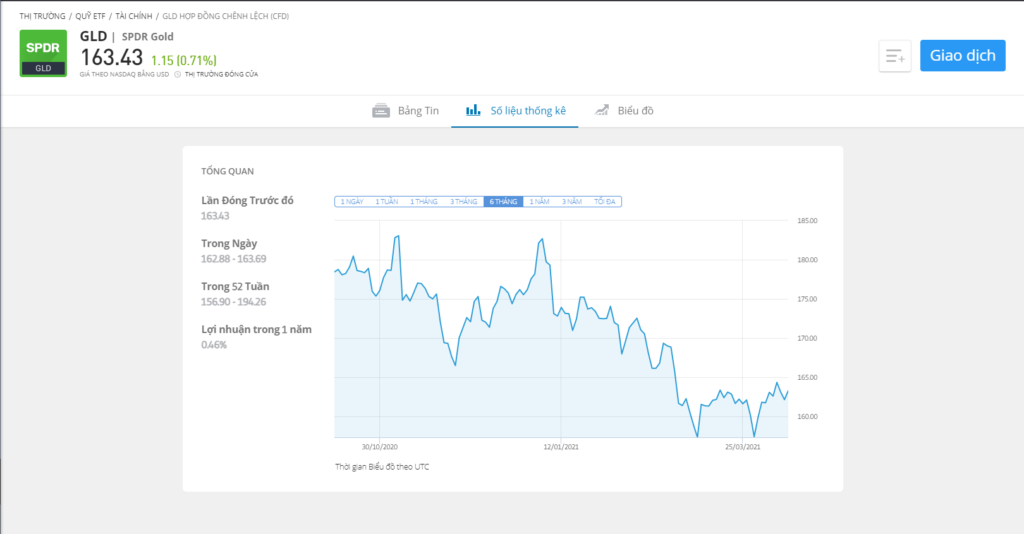
Task: Select the TỐI ĐA chart range
Action: [604, 202]
